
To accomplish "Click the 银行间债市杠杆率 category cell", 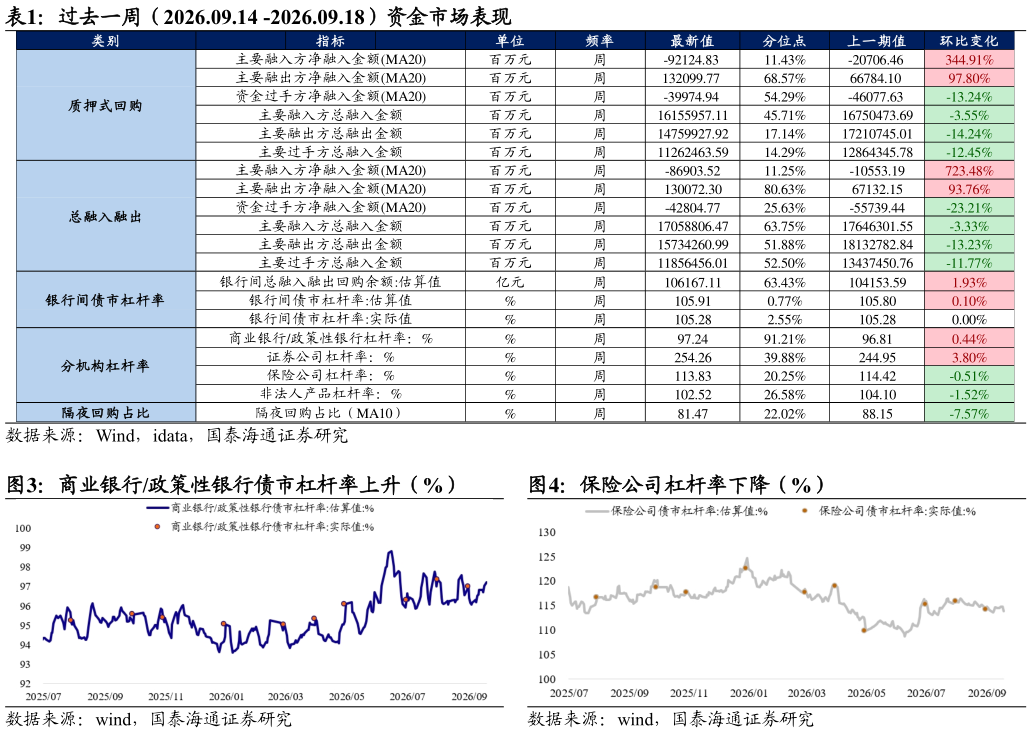I will coord(105,300).
